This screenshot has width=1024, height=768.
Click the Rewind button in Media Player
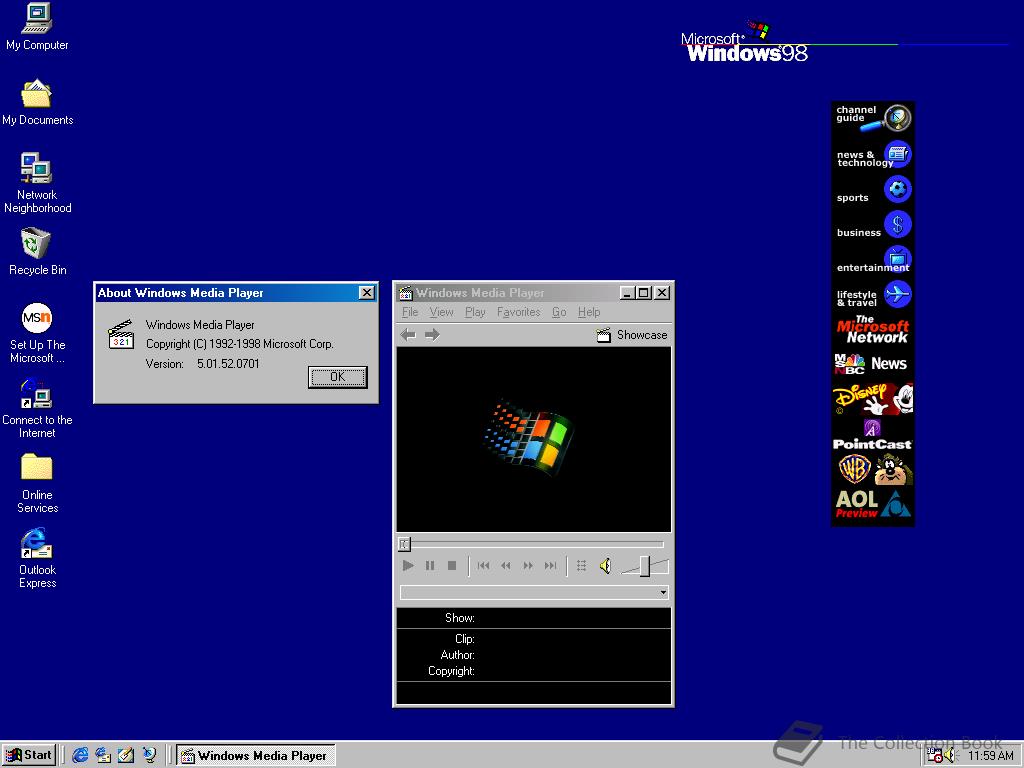point(505,566)
